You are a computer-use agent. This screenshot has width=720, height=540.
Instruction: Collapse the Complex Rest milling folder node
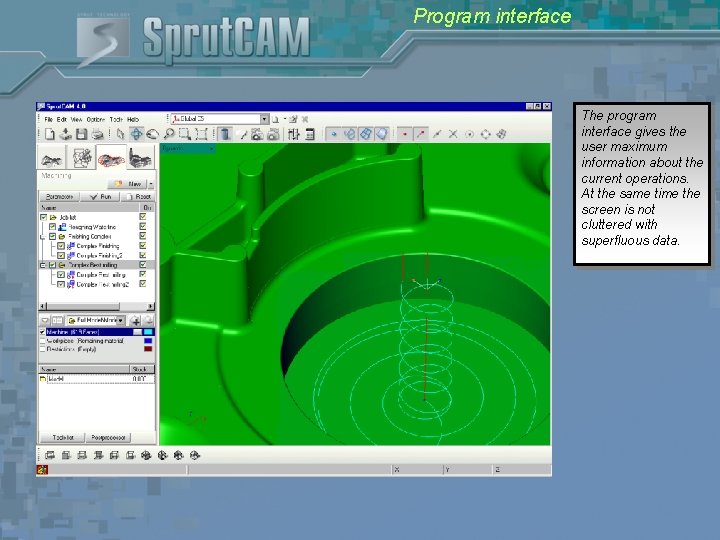tap(43, 265)
